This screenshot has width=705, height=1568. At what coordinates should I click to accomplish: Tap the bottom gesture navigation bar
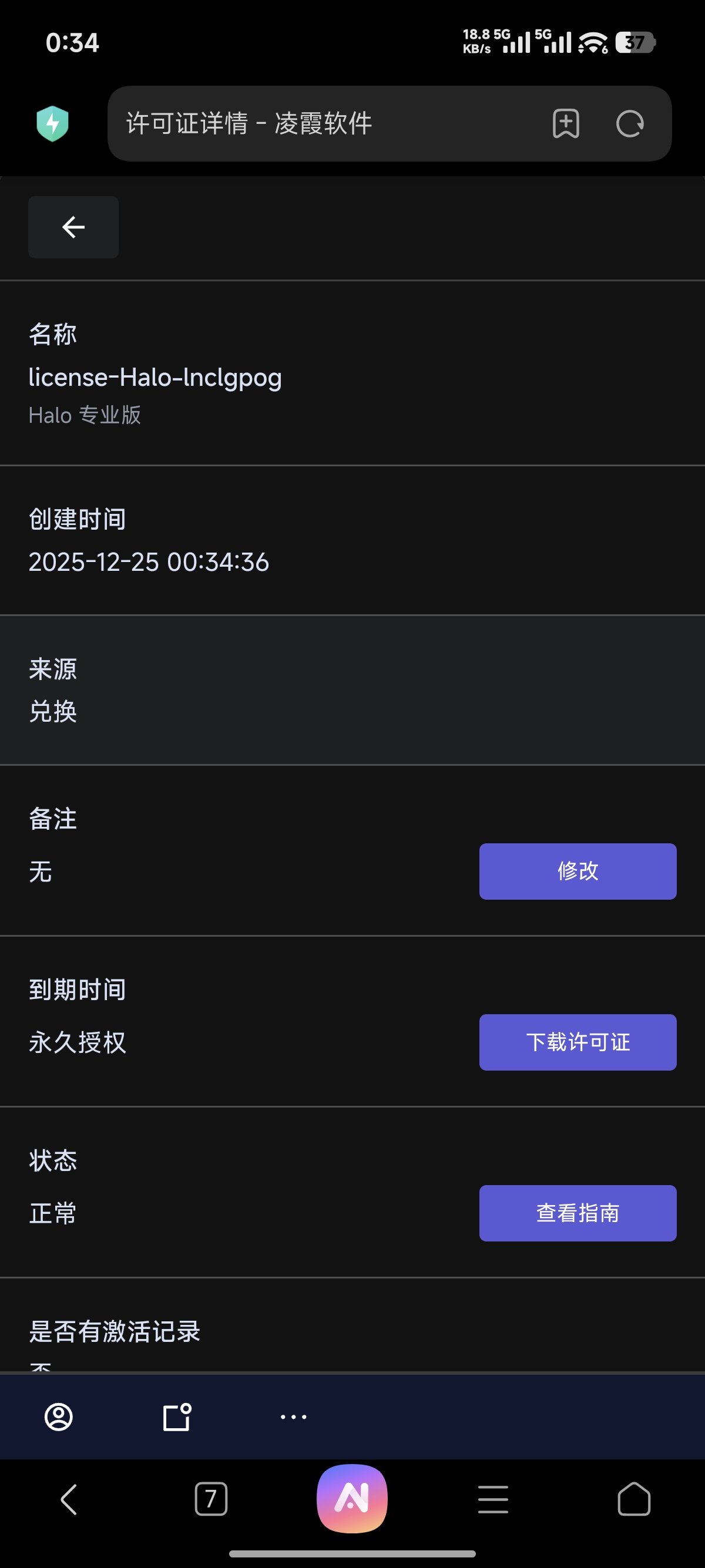[352, 1553]
